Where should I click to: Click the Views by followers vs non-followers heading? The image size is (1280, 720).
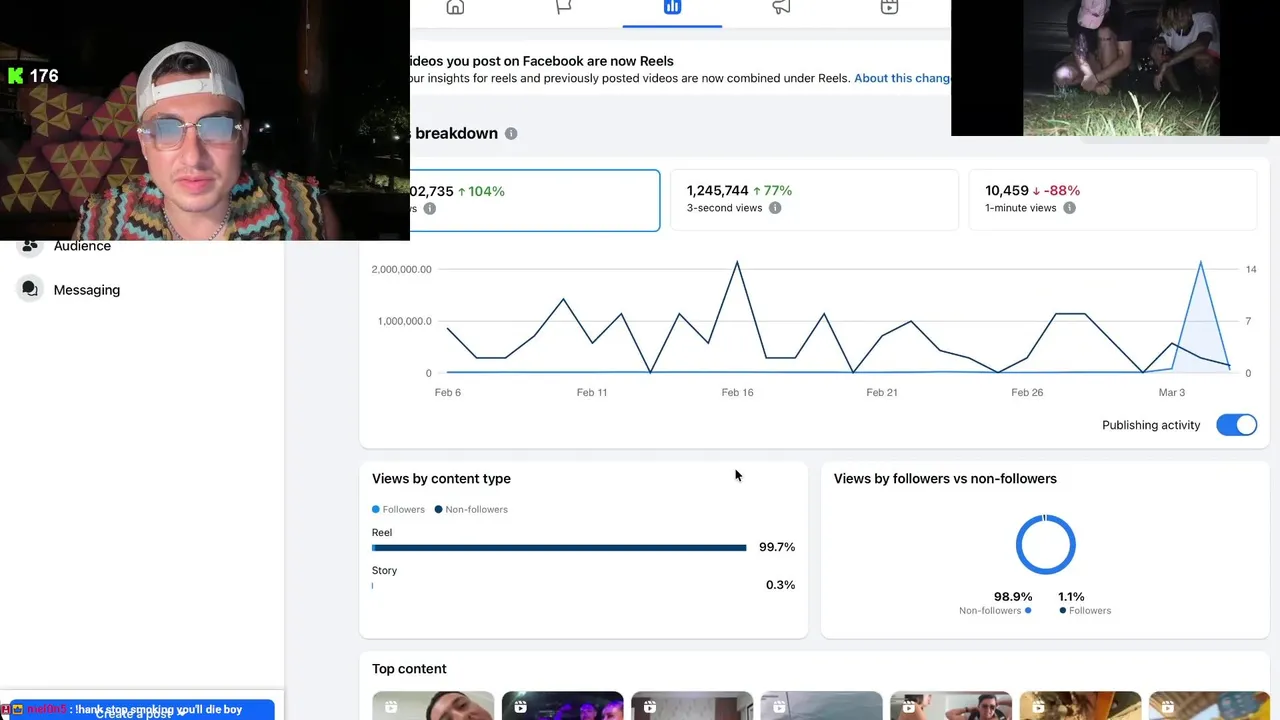(x=945, y=479)
